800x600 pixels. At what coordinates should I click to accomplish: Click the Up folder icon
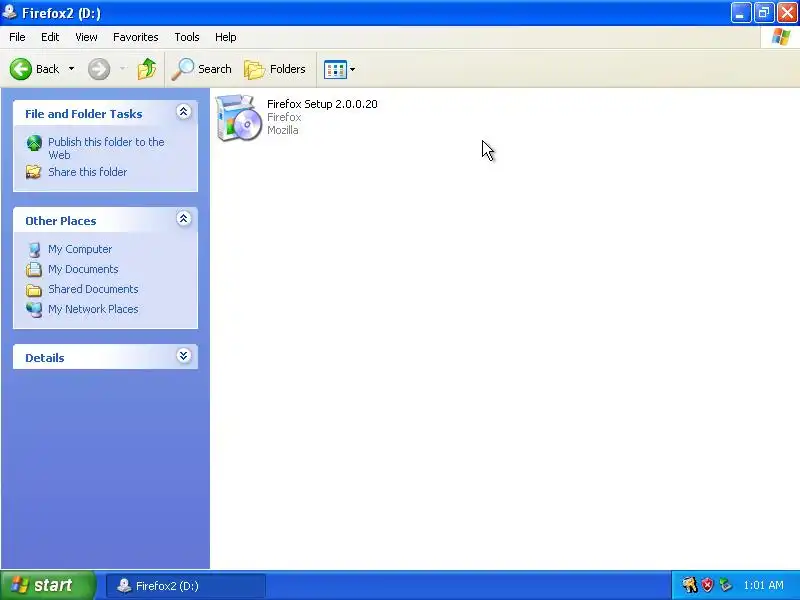point(147,69)
